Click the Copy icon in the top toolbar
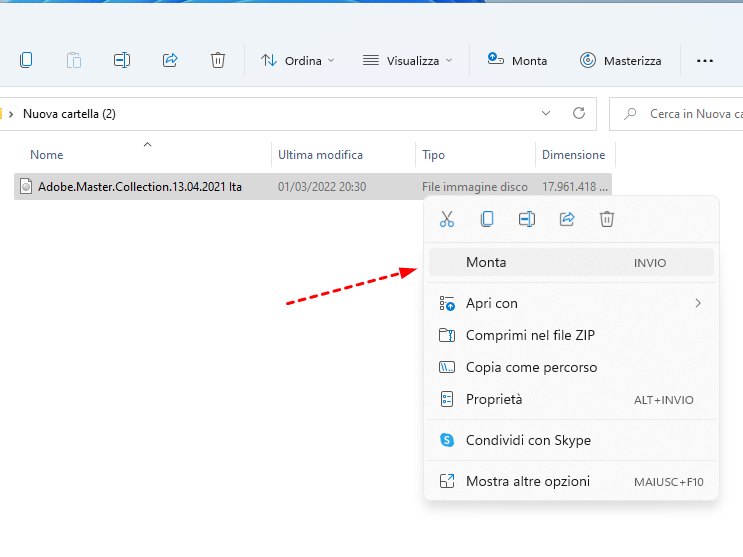743x557 pixels. click(26, 60)
